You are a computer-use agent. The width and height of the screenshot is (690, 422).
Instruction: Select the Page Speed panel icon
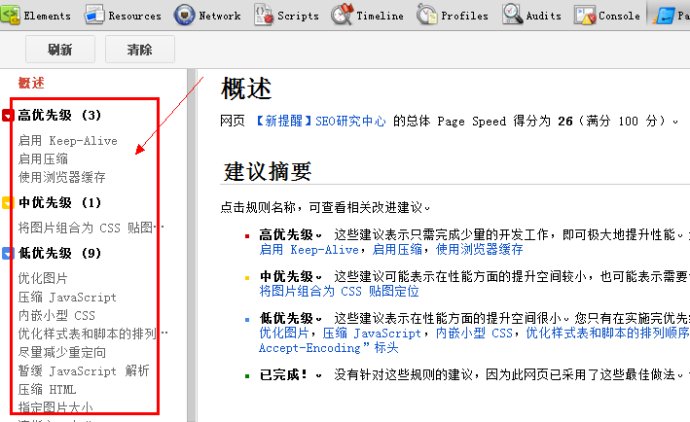(664, 15)
